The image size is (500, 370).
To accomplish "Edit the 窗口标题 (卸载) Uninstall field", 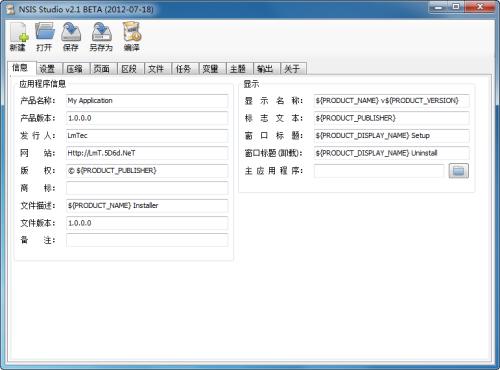I will [392, 153].
